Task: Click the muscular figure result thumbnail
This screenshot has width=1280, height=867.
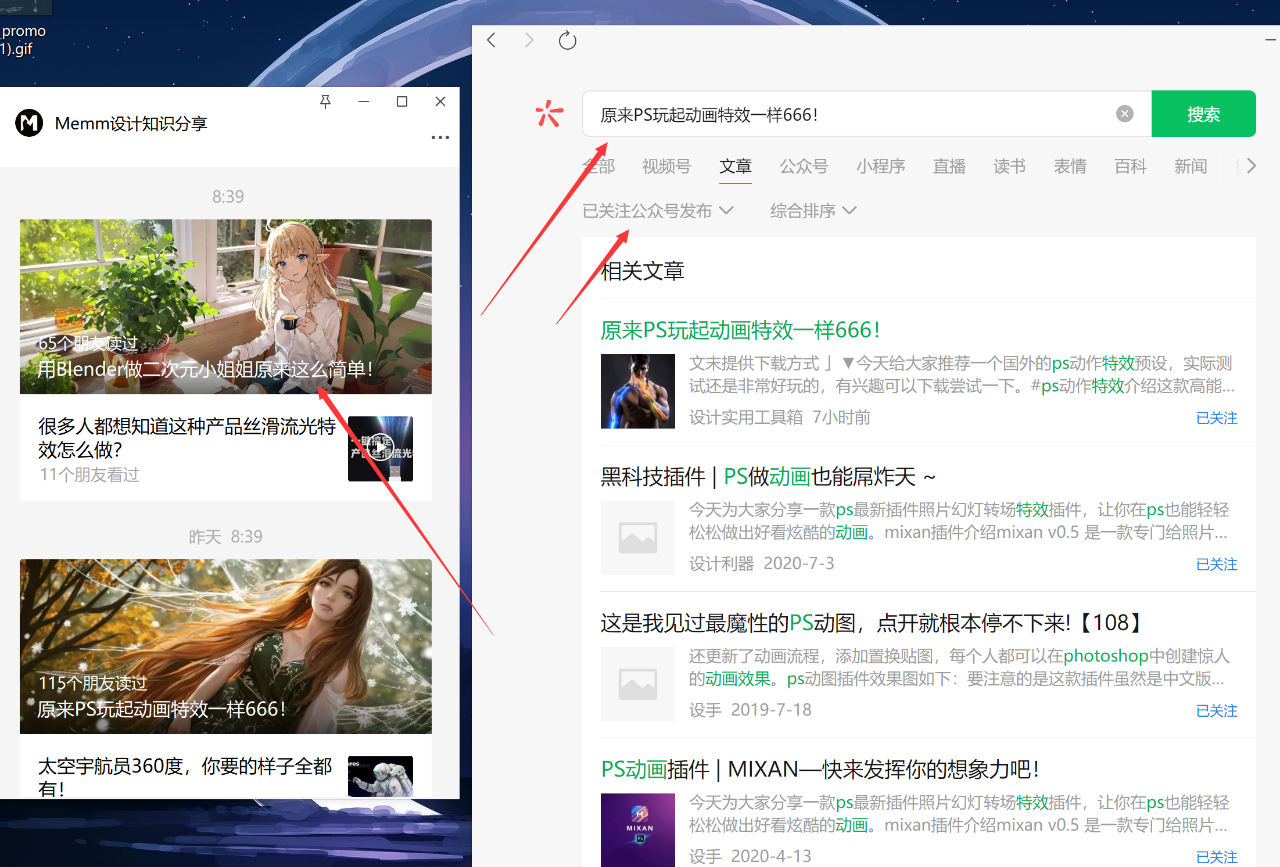Action: click(x=638, y=391)
